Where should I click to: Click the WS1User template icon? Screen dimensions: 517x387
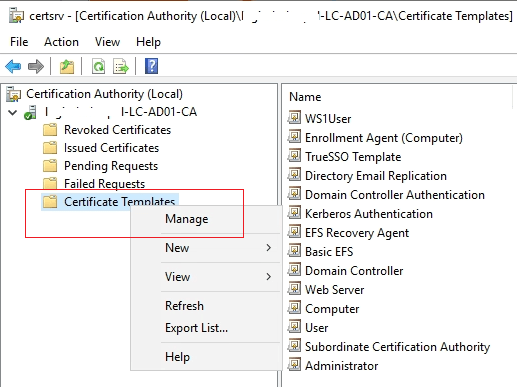(x=294, y=117)
